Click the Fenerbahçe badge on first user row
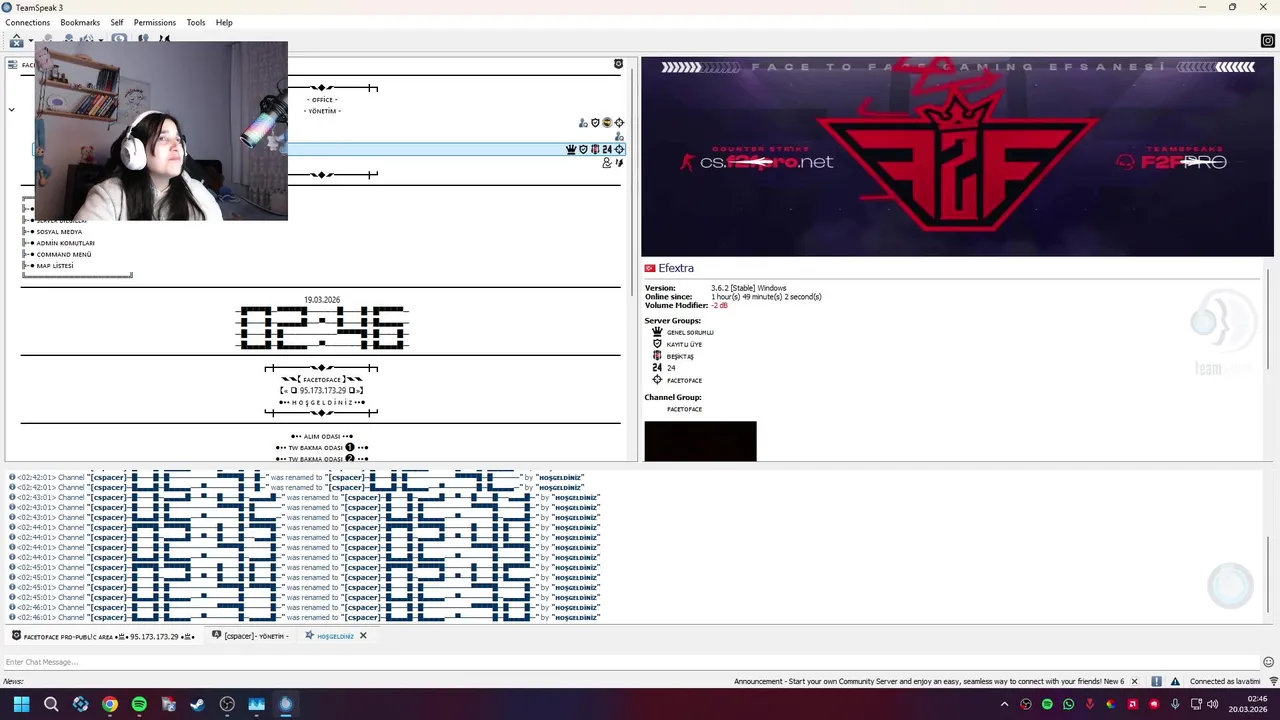 click(x=607, y=123)
